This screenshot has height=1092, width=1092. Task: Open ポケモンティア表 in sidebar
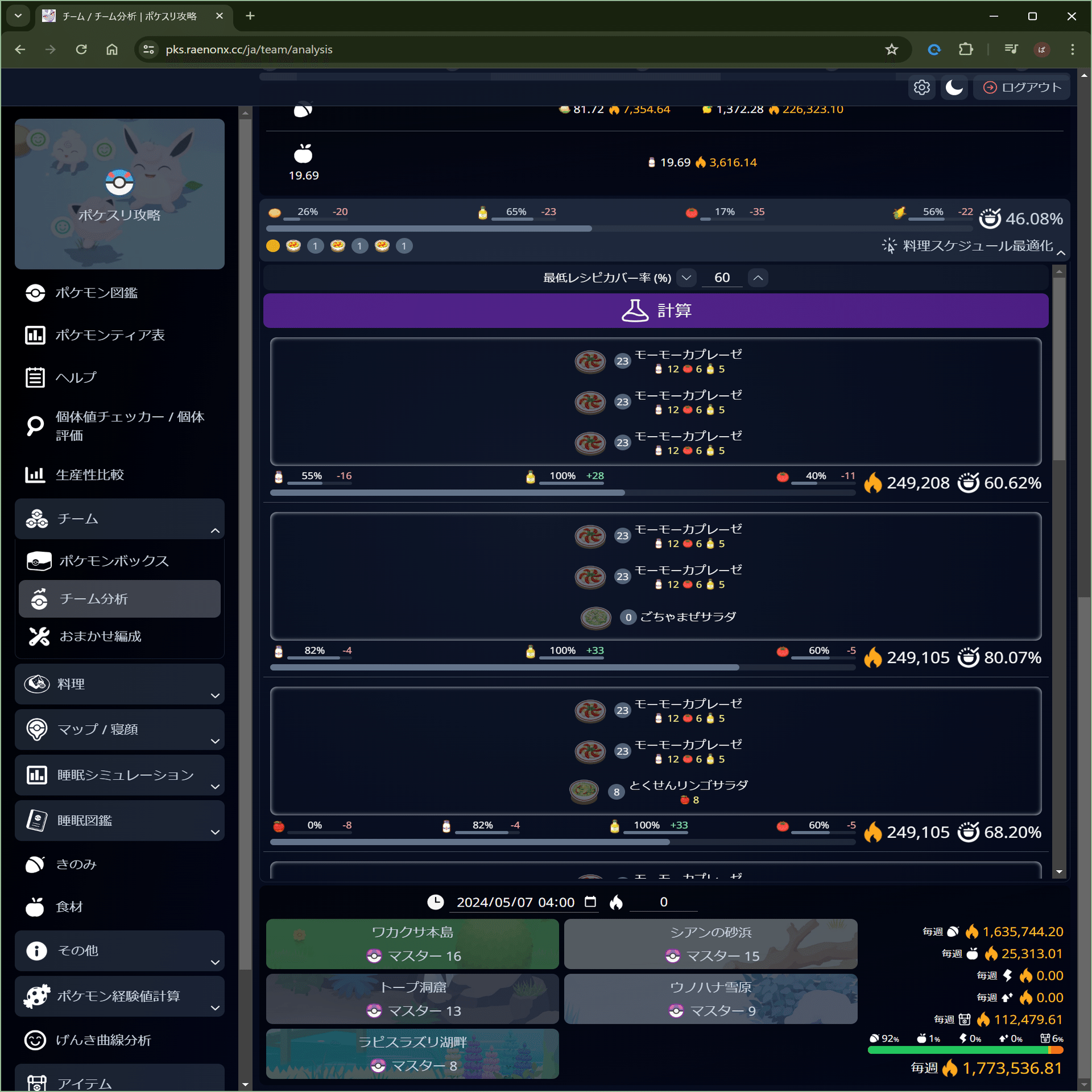click(x=119, y=335)
